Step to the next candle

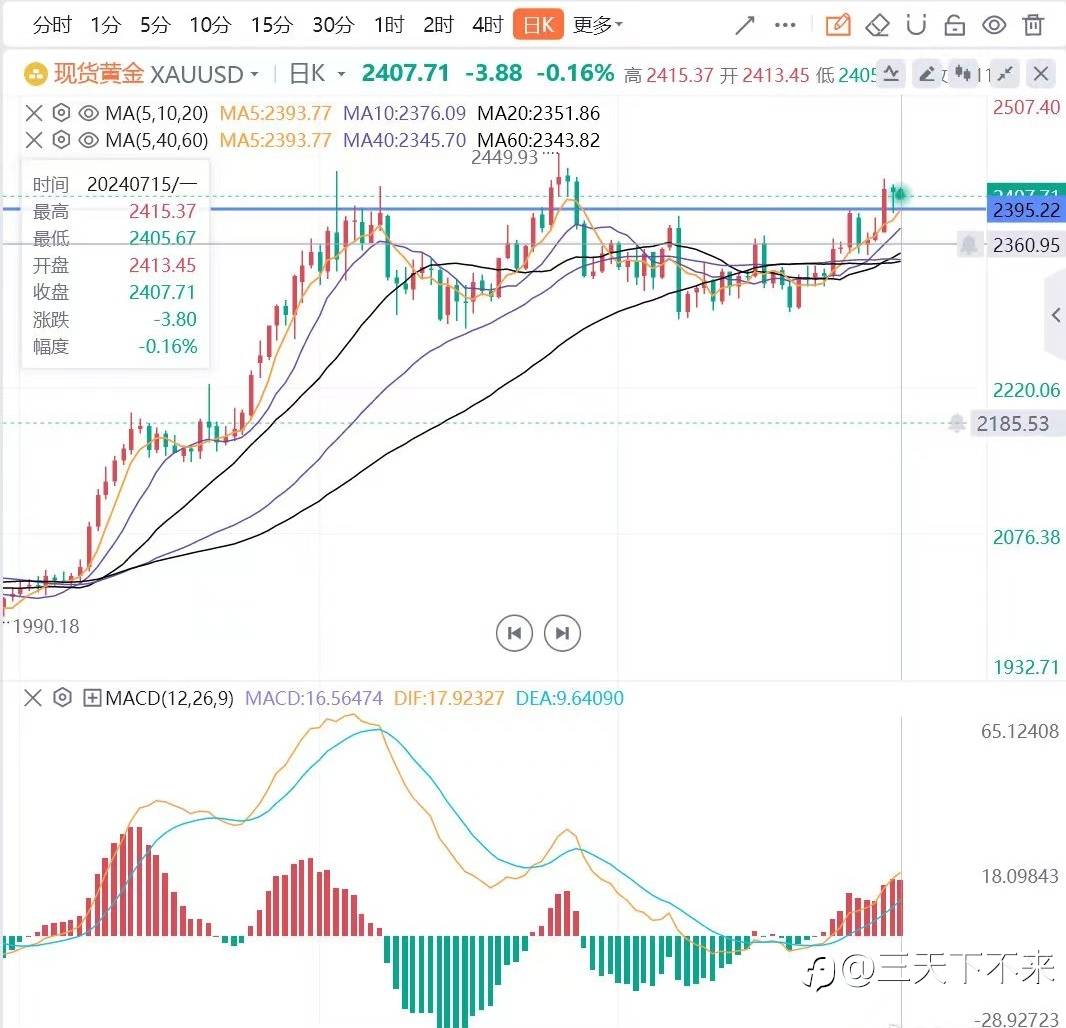[562, 633]
